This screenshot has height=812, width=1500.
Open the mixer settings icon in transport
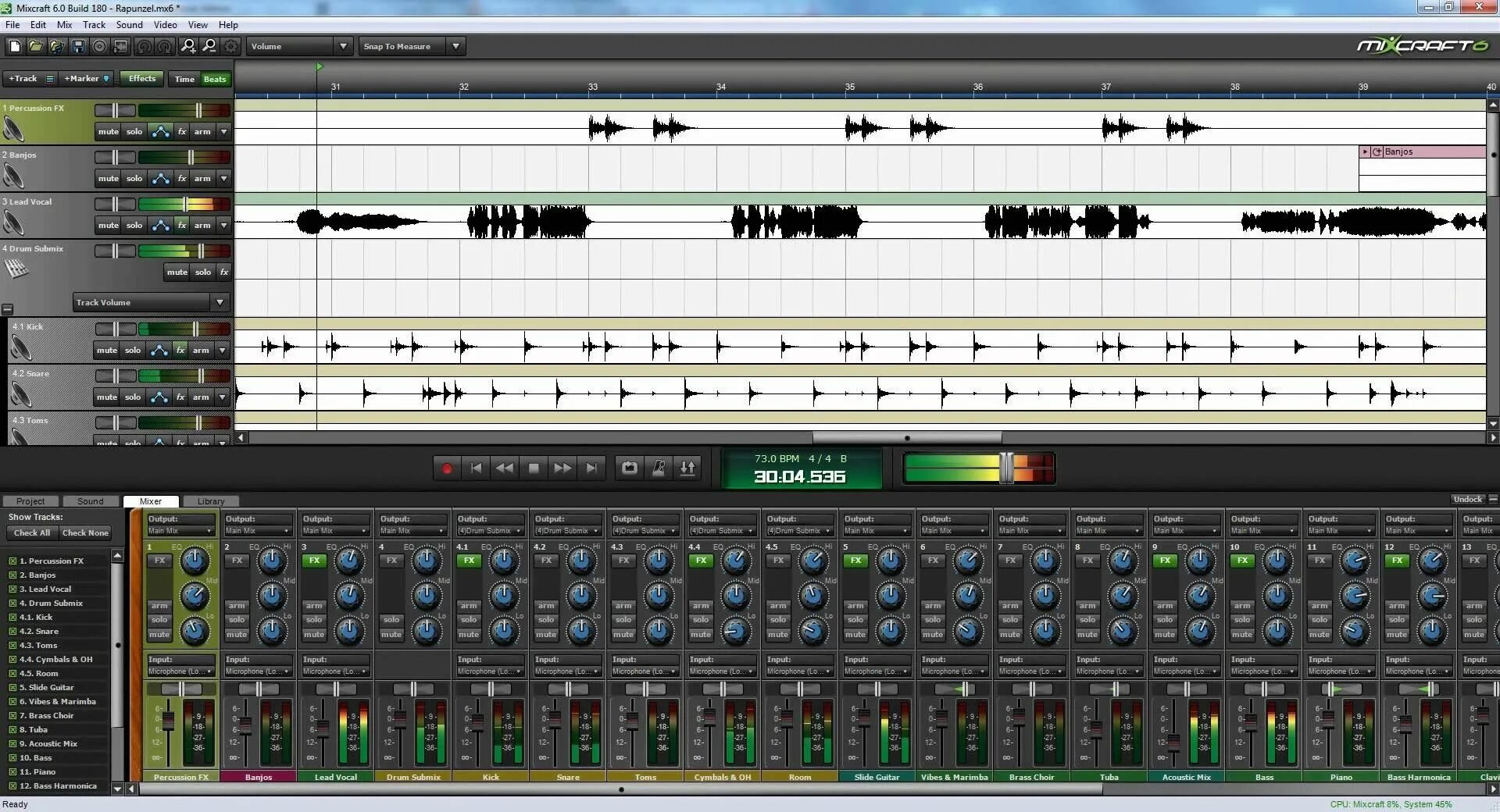[687, 468]
